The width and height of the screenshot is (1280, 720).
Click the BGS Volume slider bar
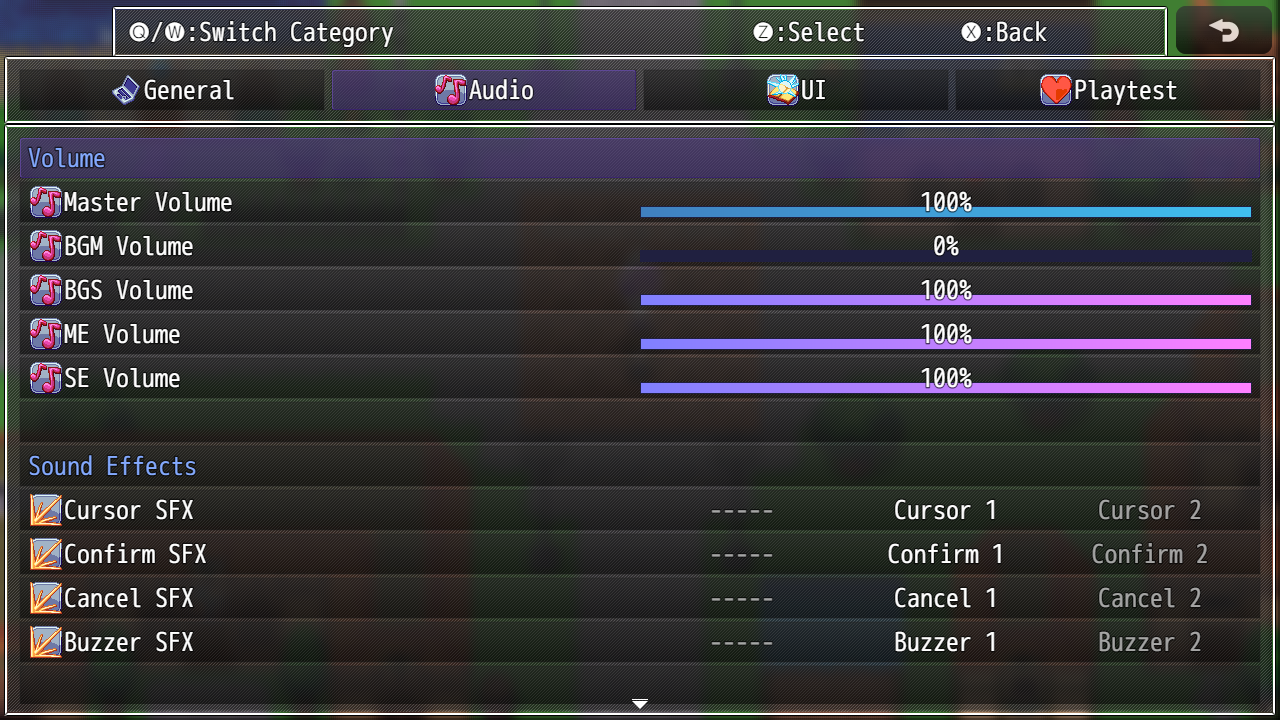click(x=945, y=300)
